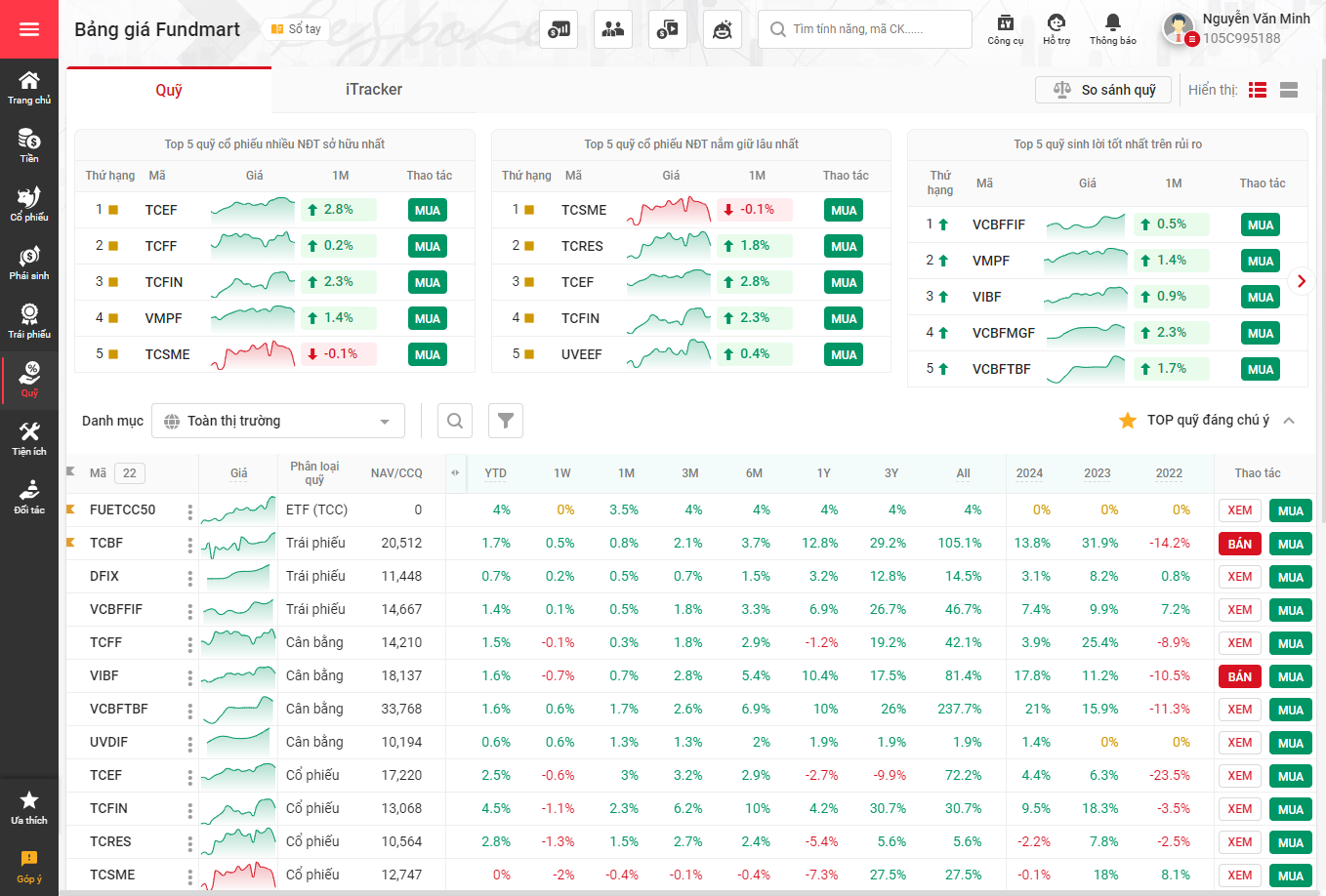The image size is (1326, 896).
Task: Type in the Tìm tính năng search field
Action: (869, 29)
